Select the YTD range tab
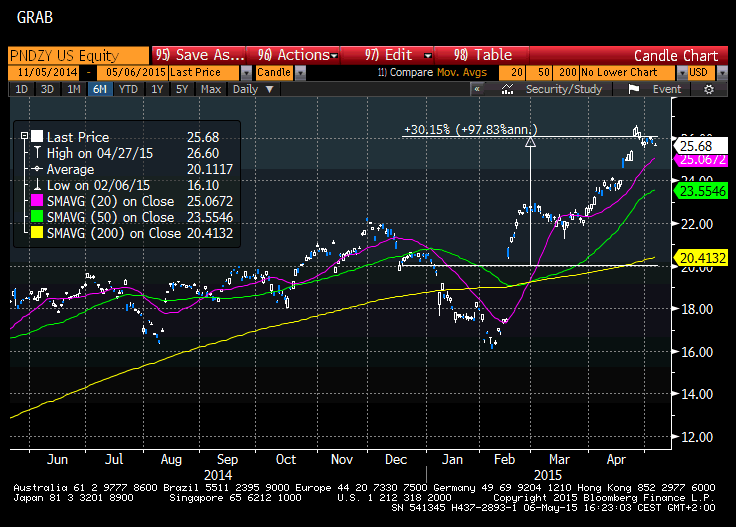 pos(128,89)
